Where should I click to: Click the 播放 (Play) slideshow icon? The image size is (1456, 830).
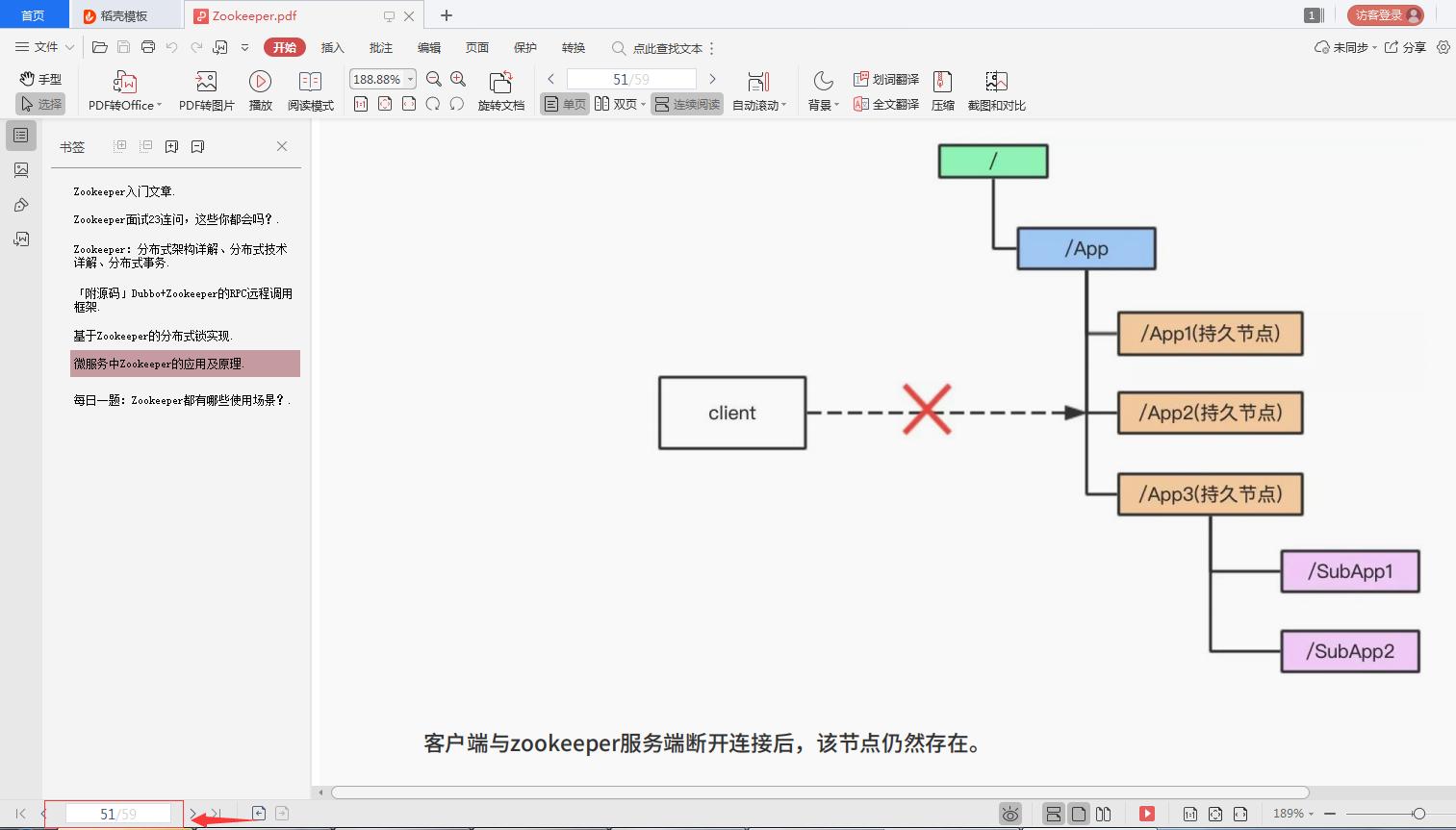pos(259,89)
